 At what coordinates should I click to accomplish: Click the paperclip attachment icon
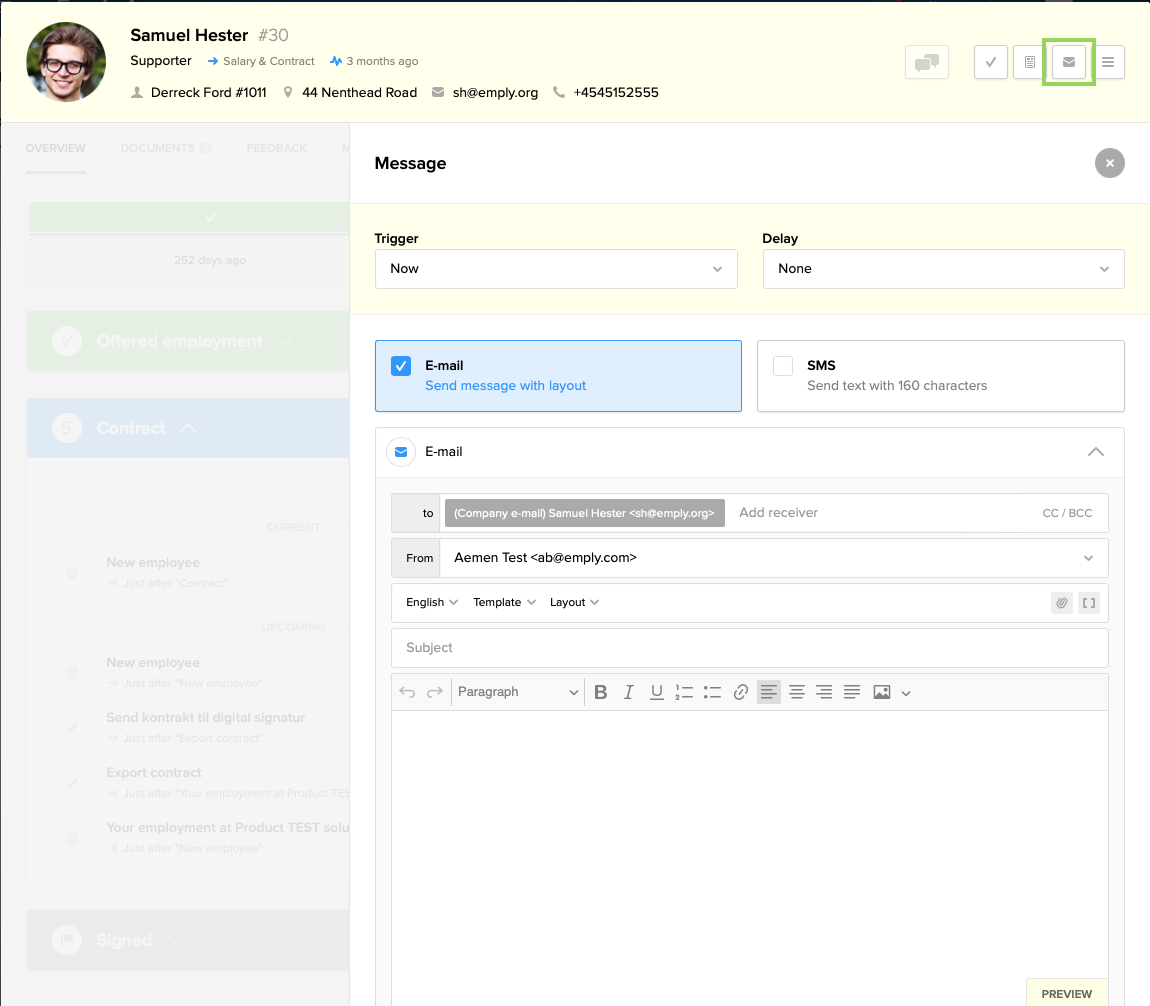click(1061, 603)
